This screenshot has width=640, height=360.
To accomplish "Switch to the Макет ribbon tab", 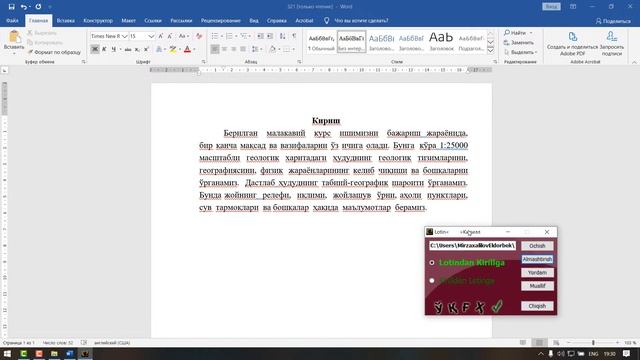I will (128, 20).
